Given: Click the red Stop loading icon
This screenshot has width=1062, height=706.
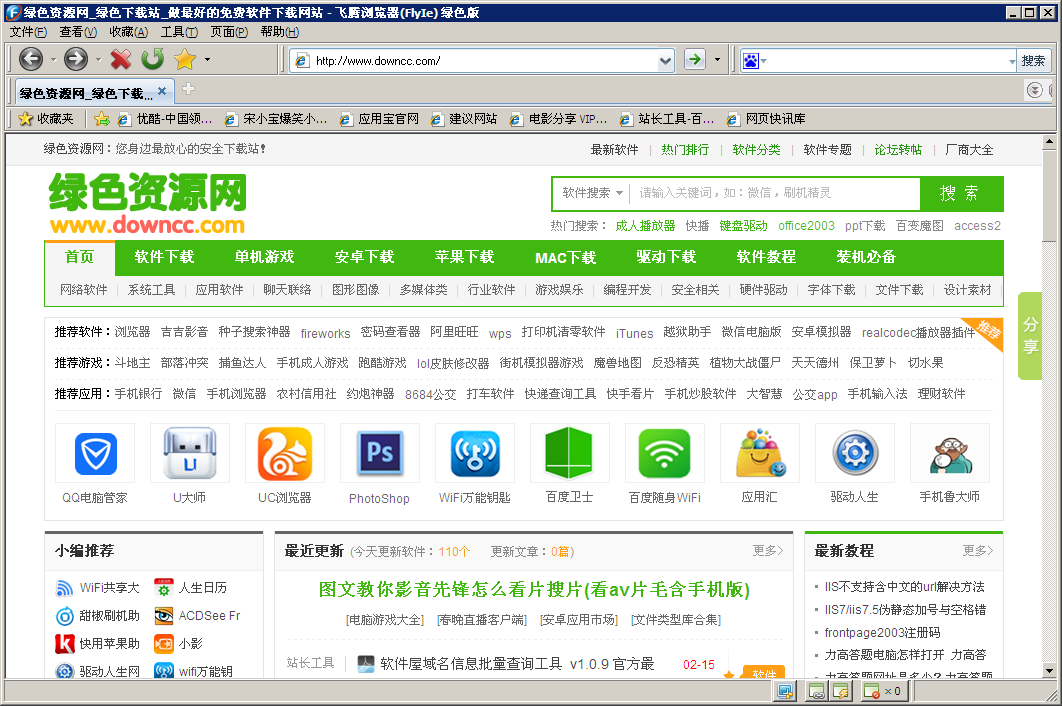Looking at the screenshot, I should [x=121, y=60].
